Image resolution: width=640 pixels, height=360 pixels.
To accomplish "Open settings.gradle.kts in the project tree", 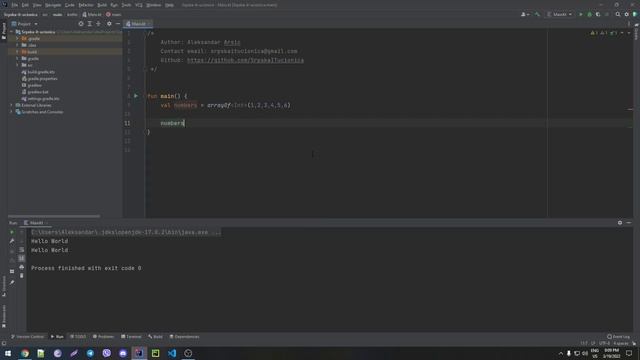I will [x=43, y=98].
